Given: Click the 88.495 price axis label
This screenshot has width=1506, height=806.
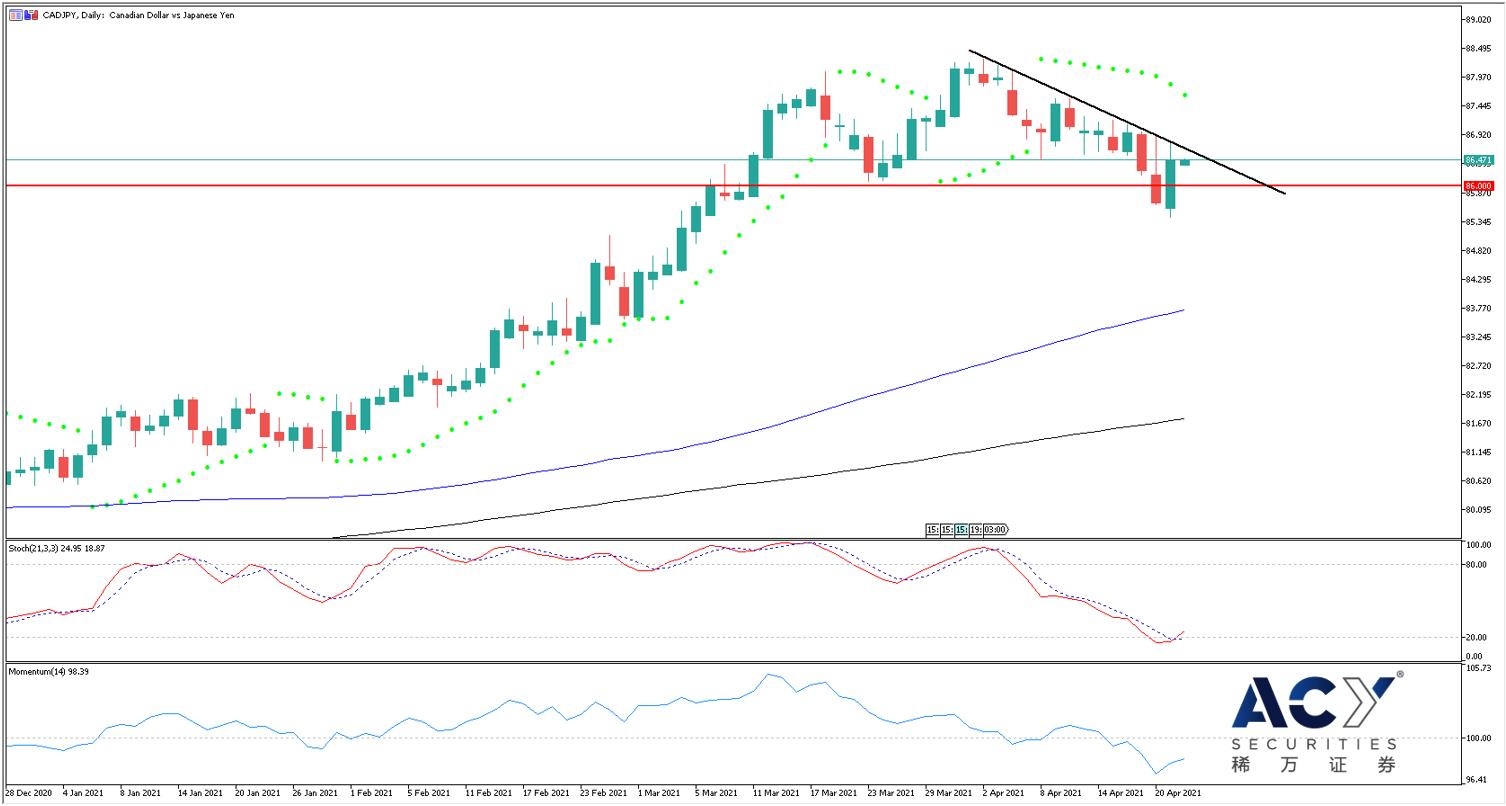Looking at the screenshot, I should point(1478,49).
